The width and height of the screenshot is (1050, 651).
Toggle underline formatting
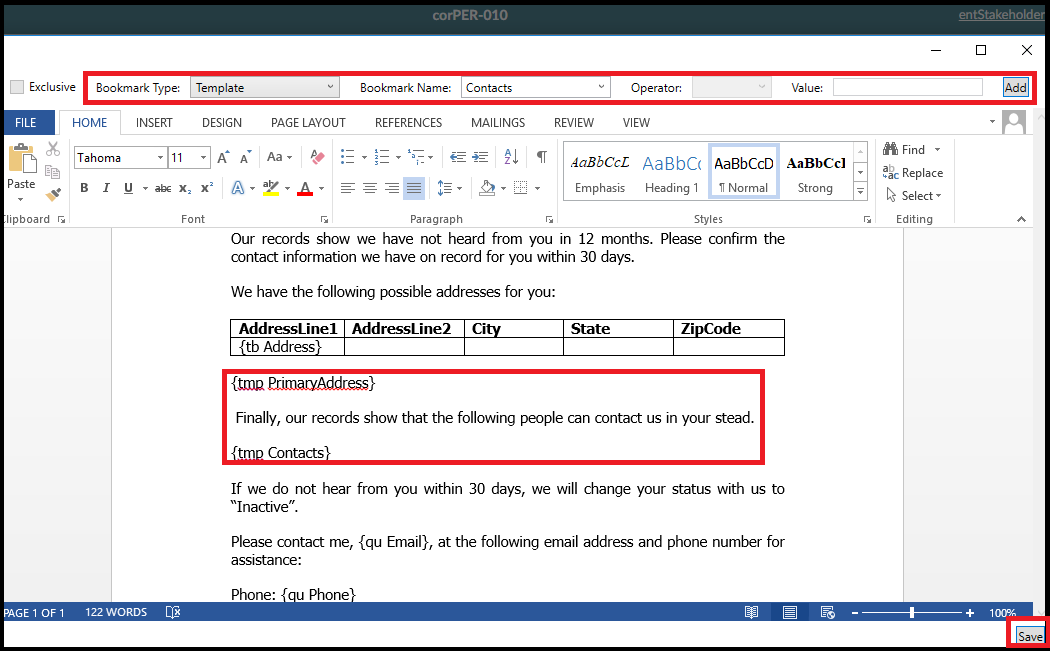click(129, 188)
